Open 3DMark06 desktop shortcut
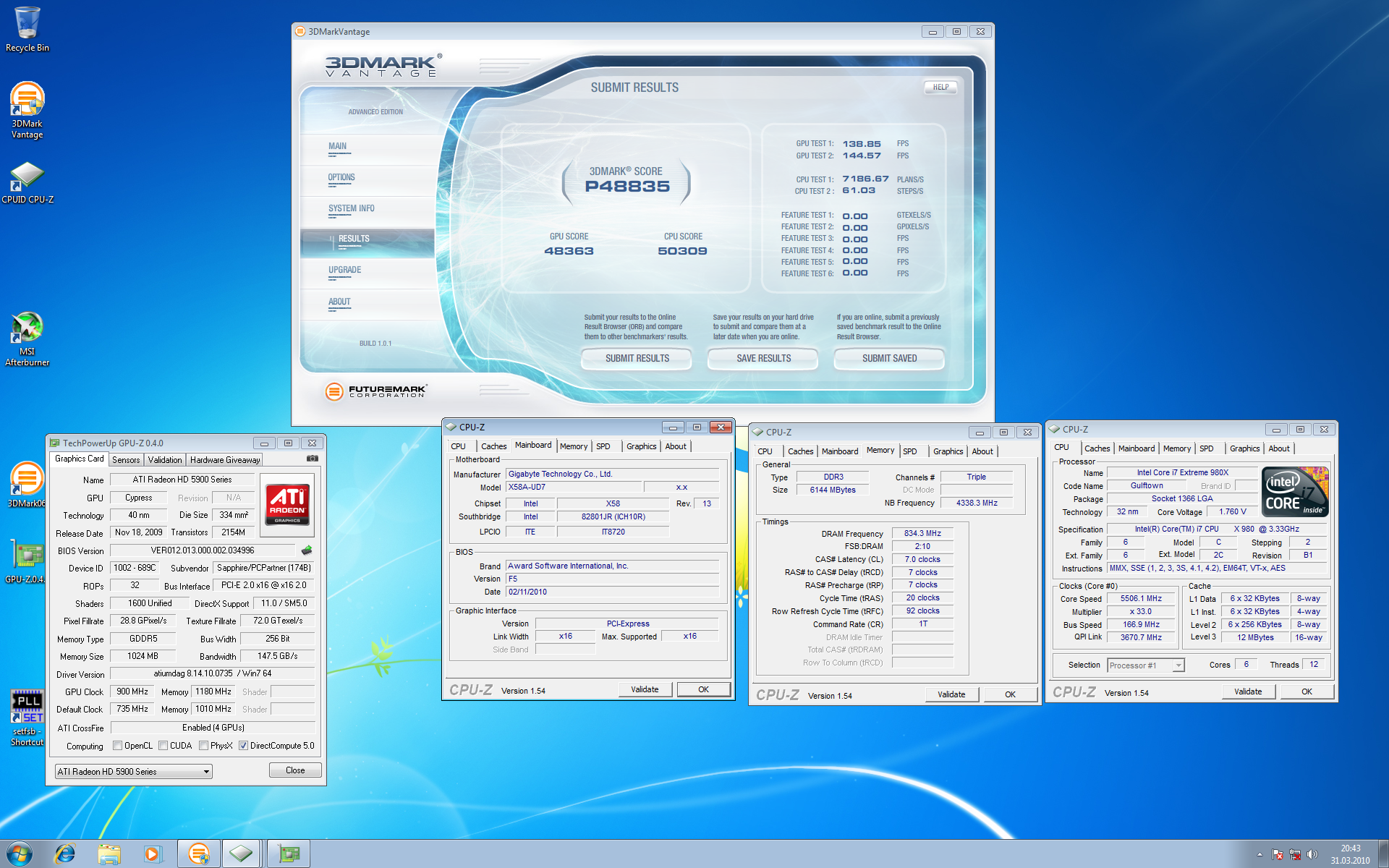 click(x=27, y=485)
